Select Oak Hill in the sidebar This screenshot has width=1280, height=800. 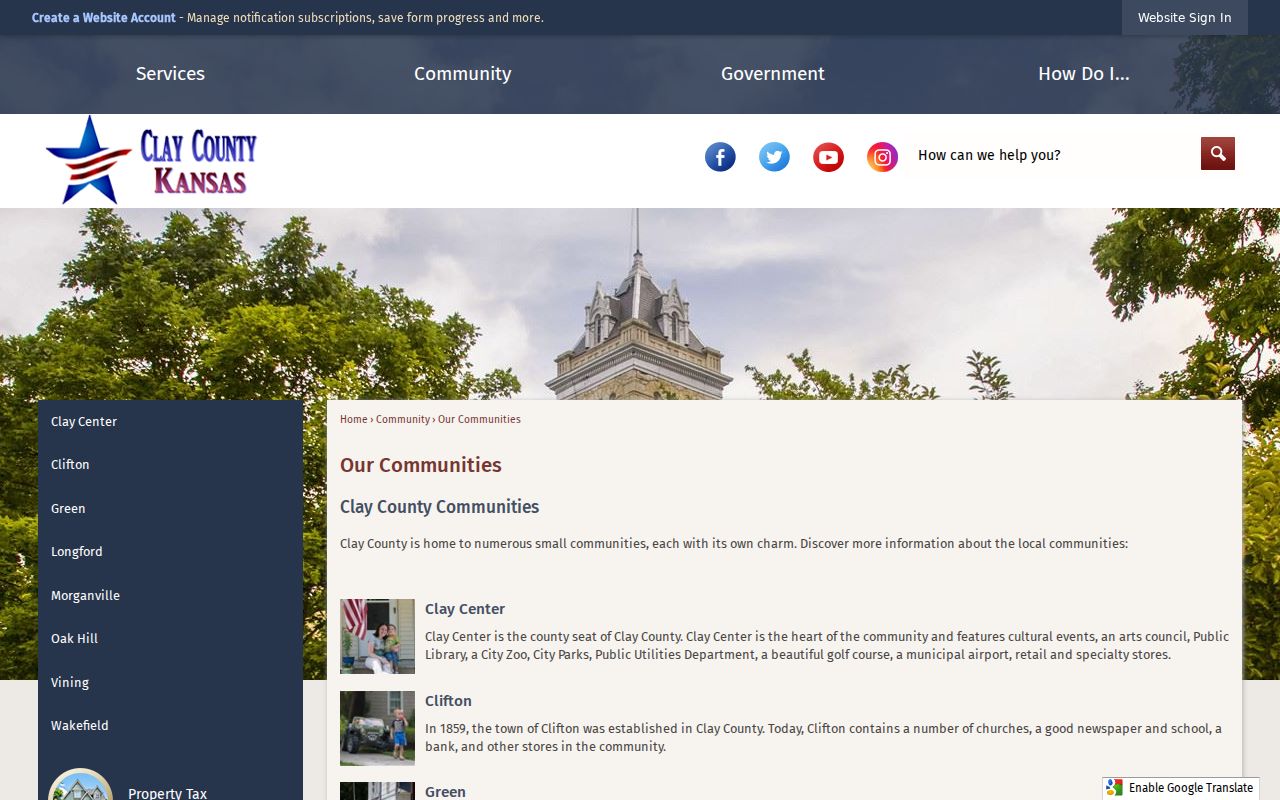tap(170, 639)
